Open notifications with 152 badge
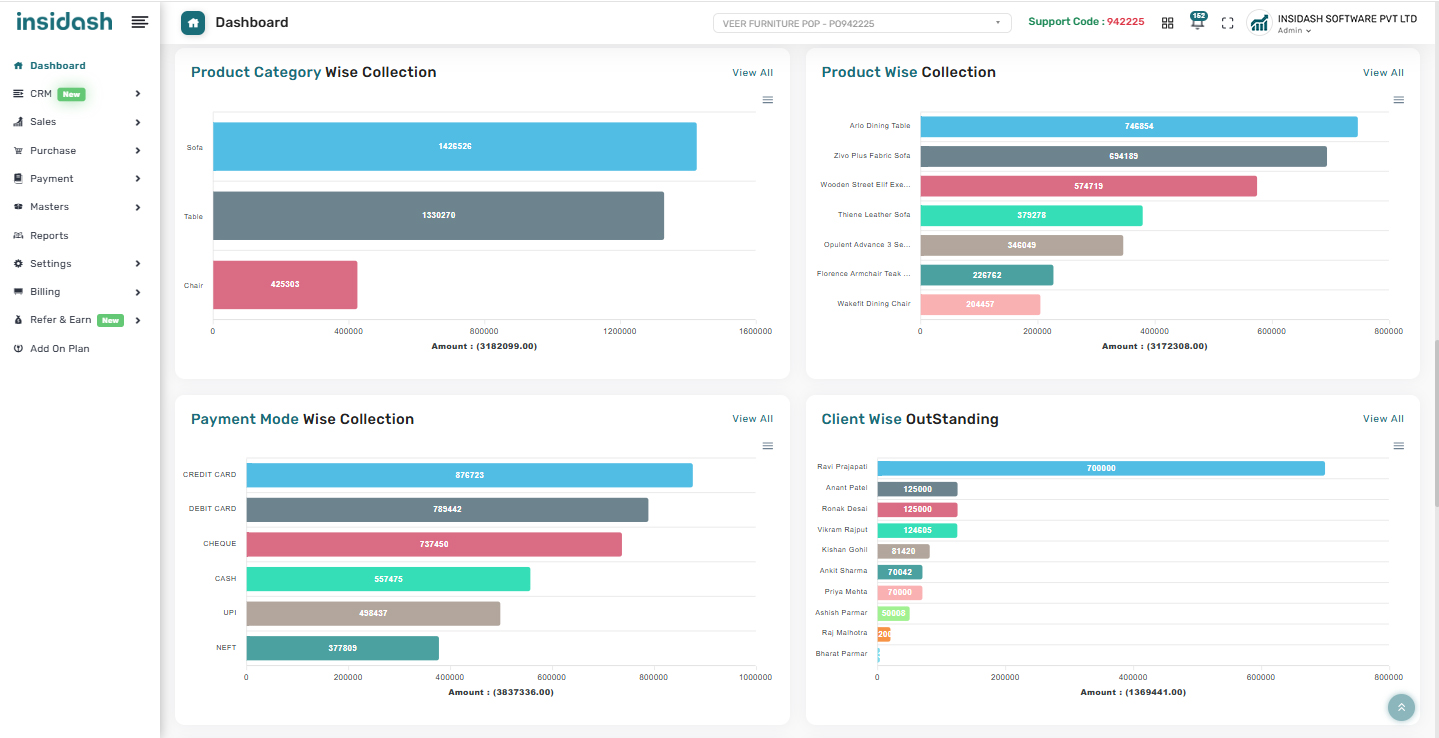Image resolution: width=1439 pixels, height=738 pixels. point(1197,22)
